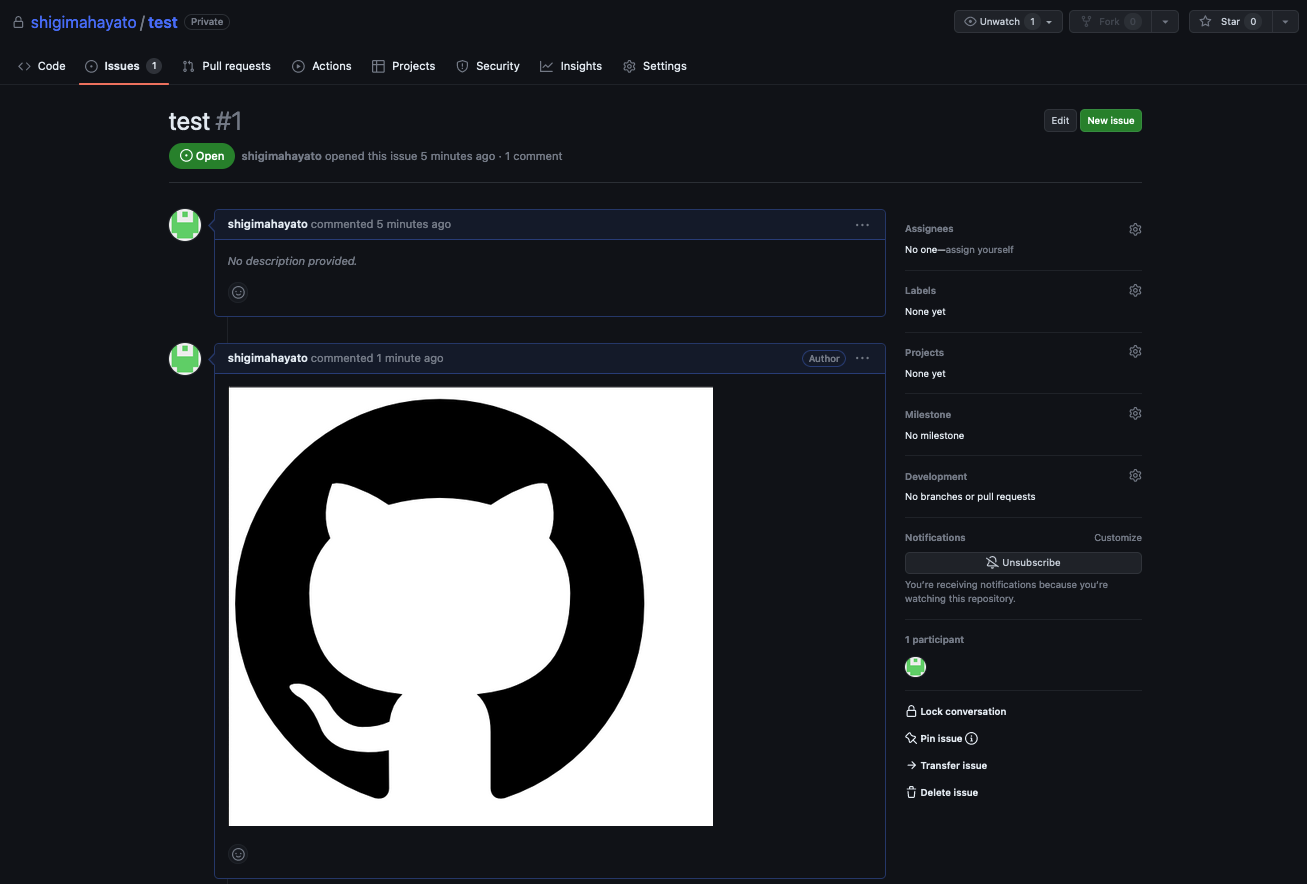Open the Milestone gear icon
Viewport: 1307px width, 884px height.
1135,413
